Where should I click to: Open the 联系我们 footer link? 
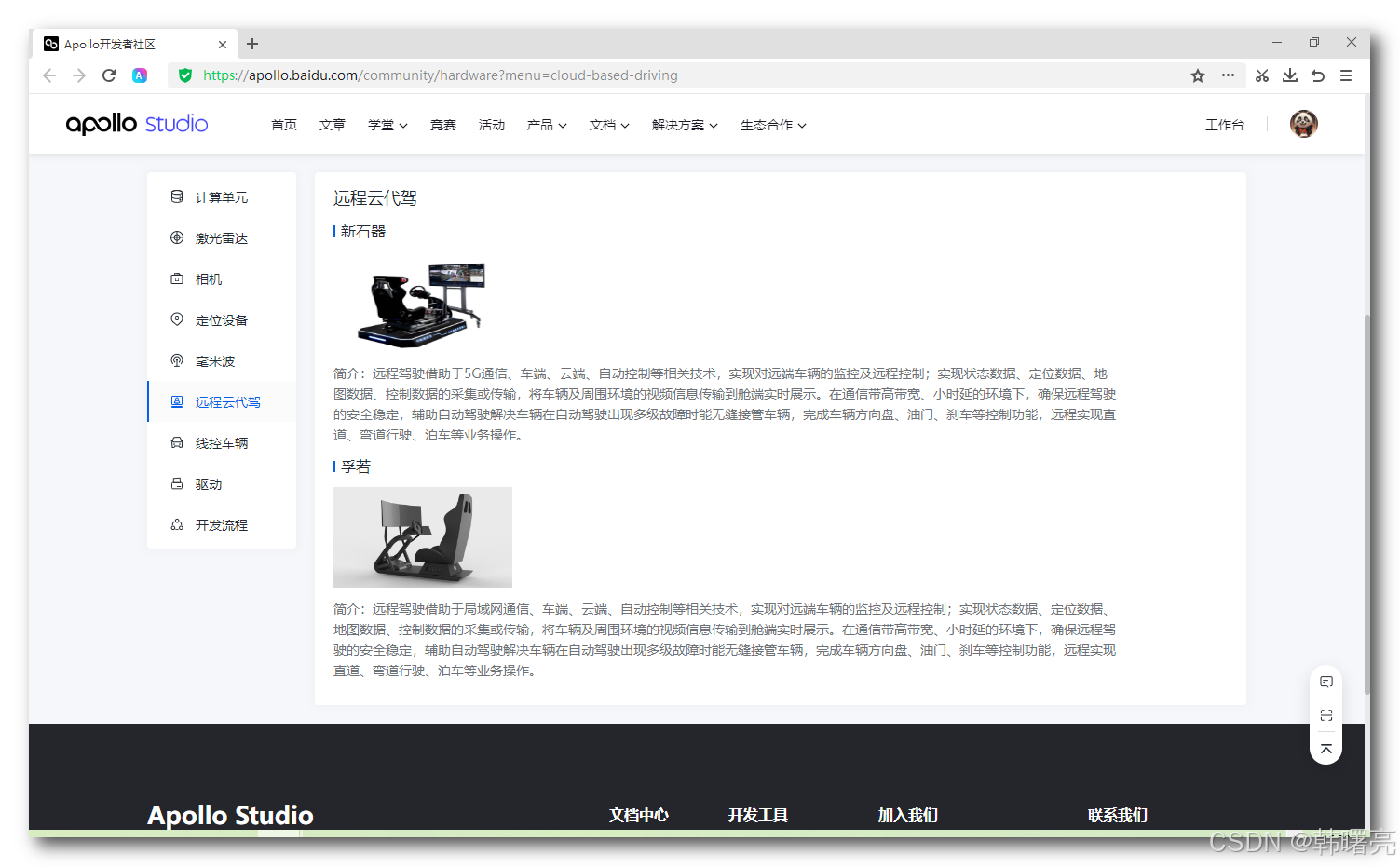point(1118,815)
